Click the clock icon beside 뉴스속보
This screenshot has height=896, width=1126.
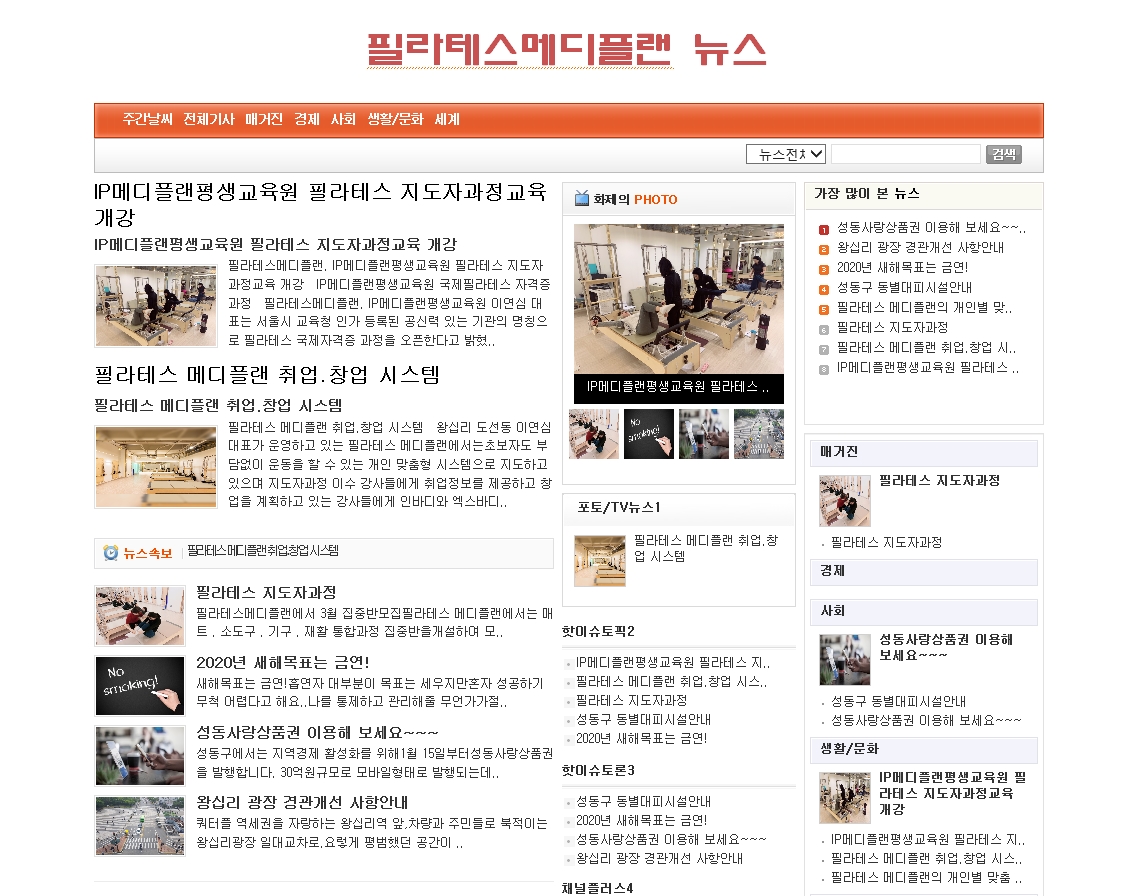click(x=110, y=553)
